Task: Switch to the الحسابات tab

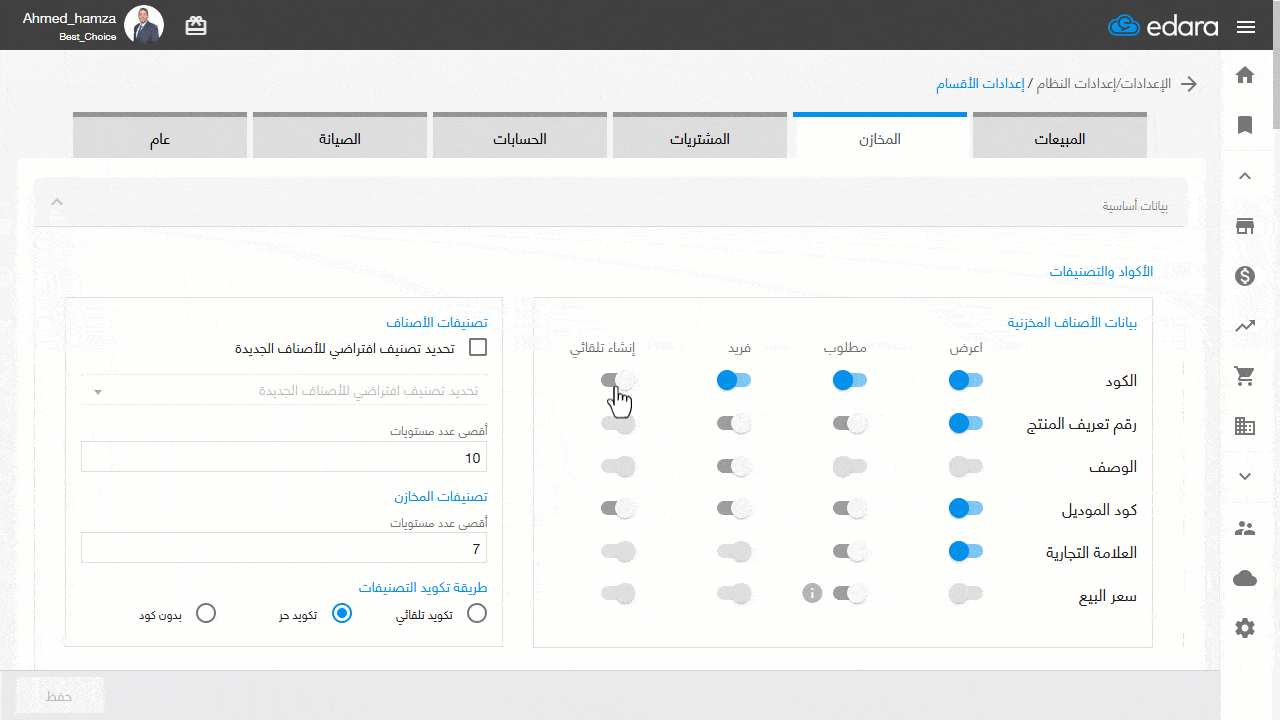Action: 520,139
